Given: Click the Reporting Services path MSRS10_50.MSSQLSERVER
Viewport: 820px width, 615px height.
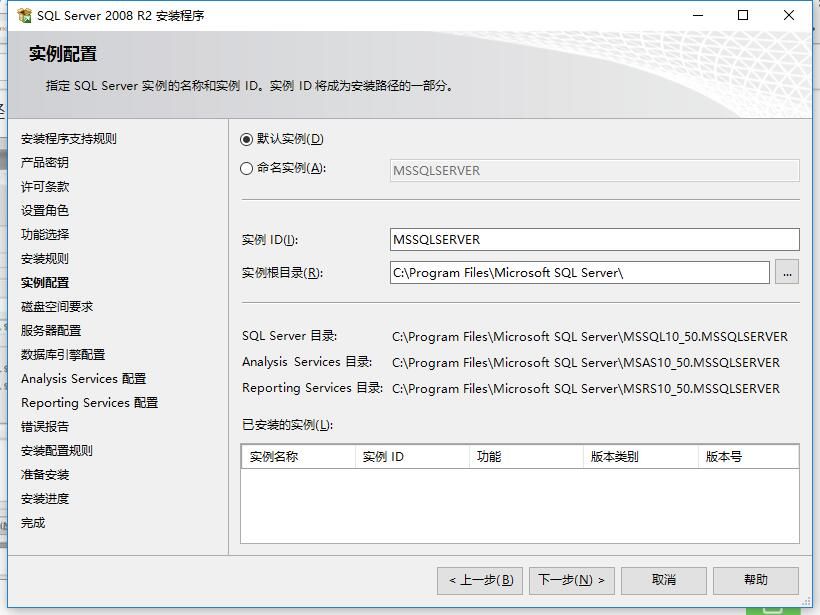Looking at the screenshot, I should (586, 389).
